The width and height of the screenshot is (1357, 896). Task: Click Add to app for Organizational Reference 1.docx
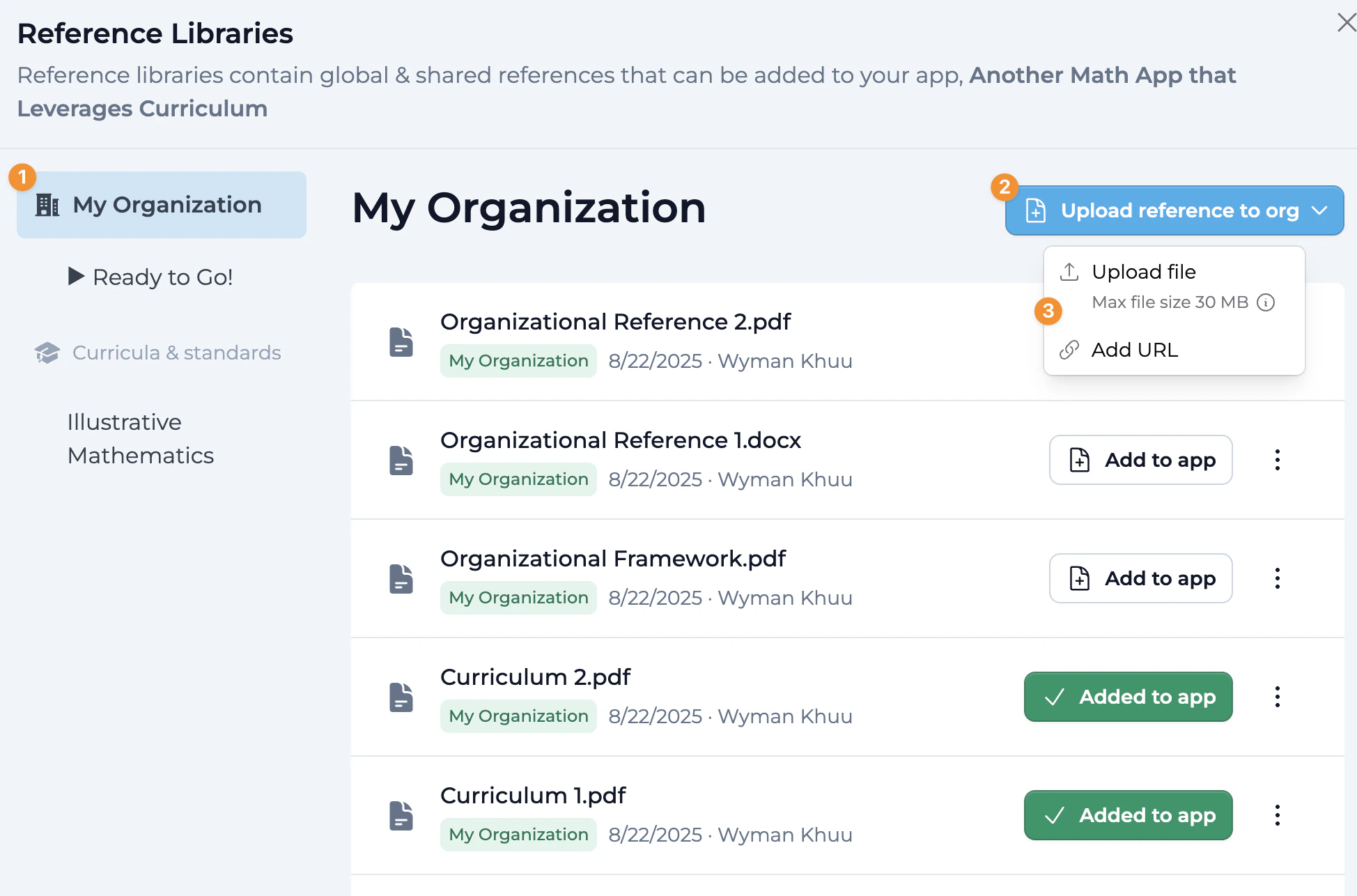1140,460
